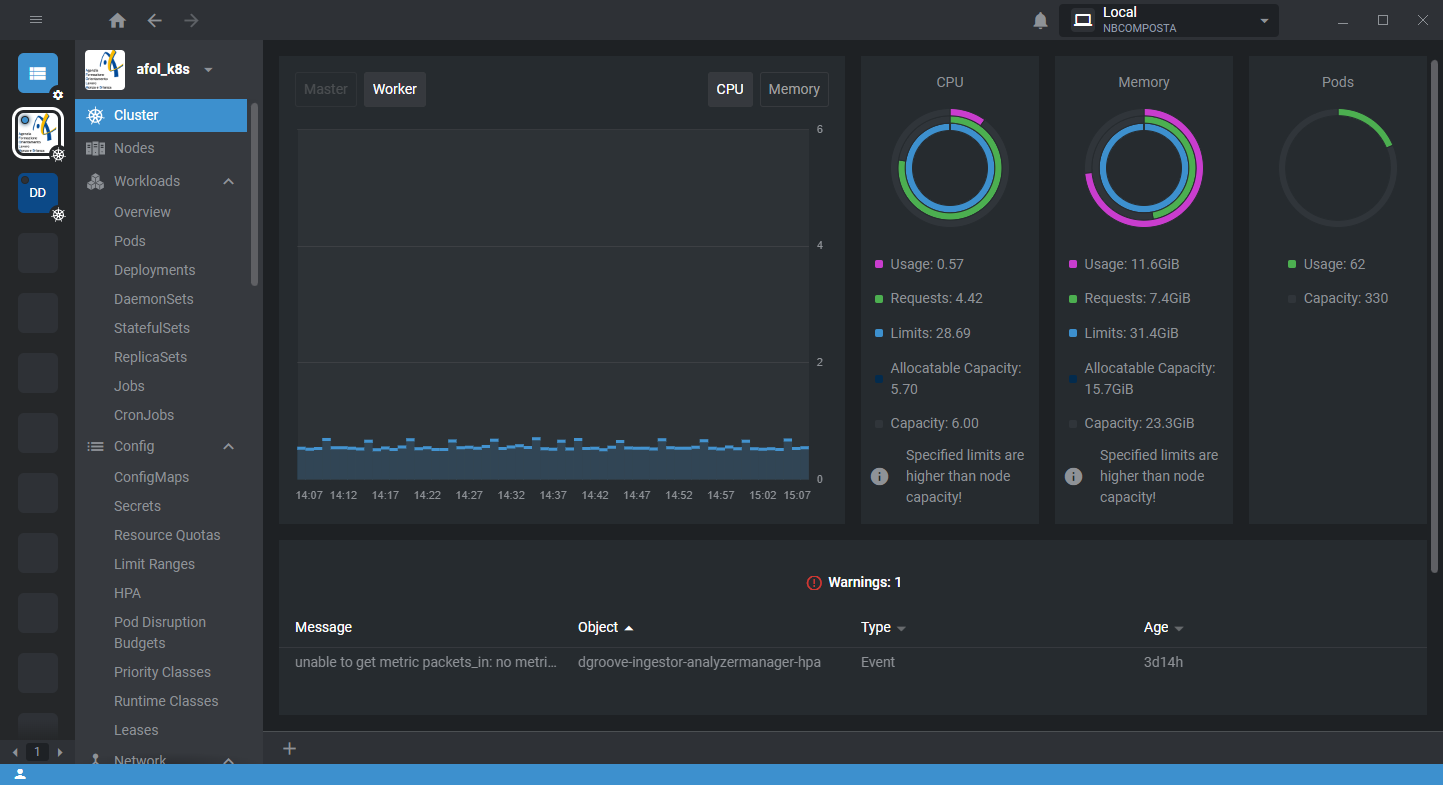Image resolution: width=1443 pixels, height=785 pixels.
Task: Go to the home icon
Action: pyautogui.click(x=118, y=20)
